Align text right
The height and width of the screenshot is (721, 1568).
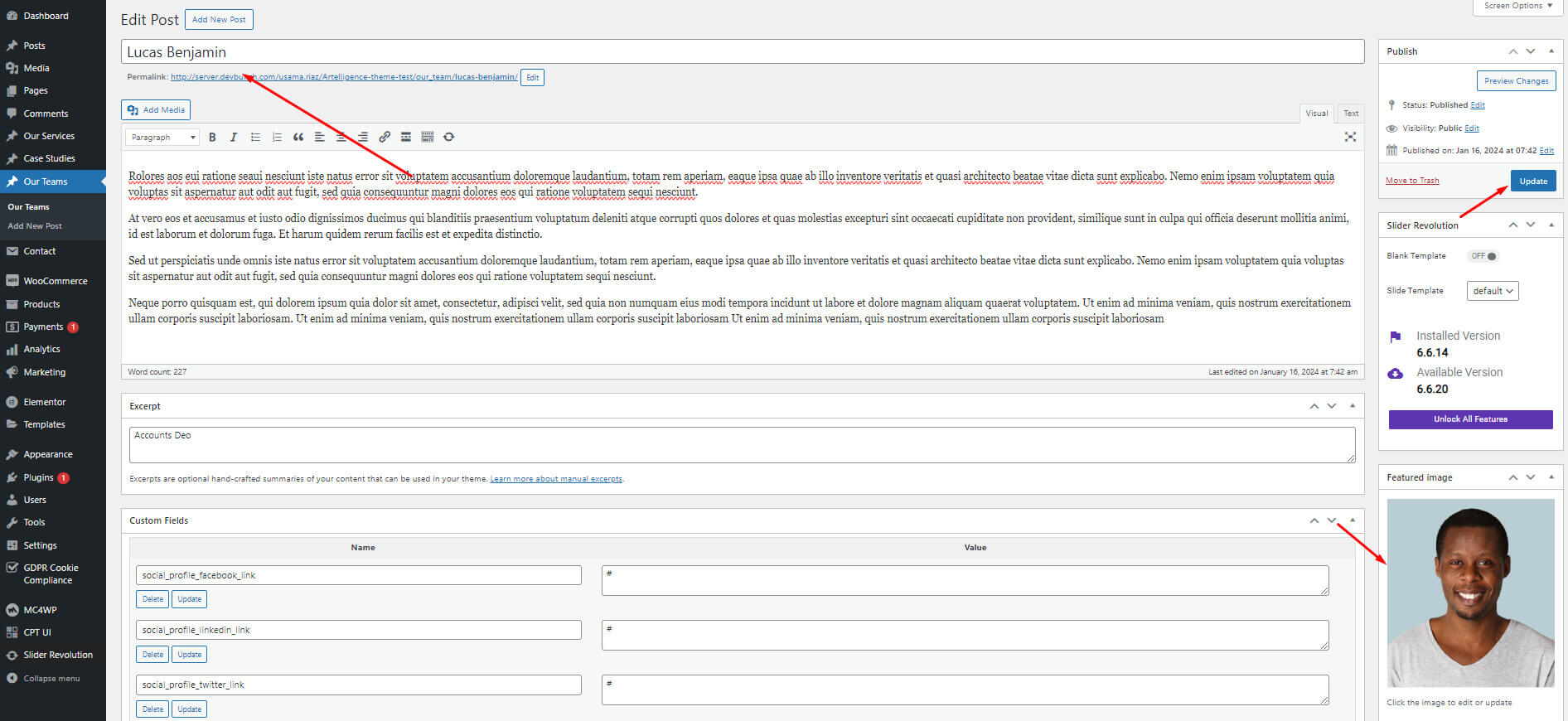pyautogui.click(x=363, y=138)
